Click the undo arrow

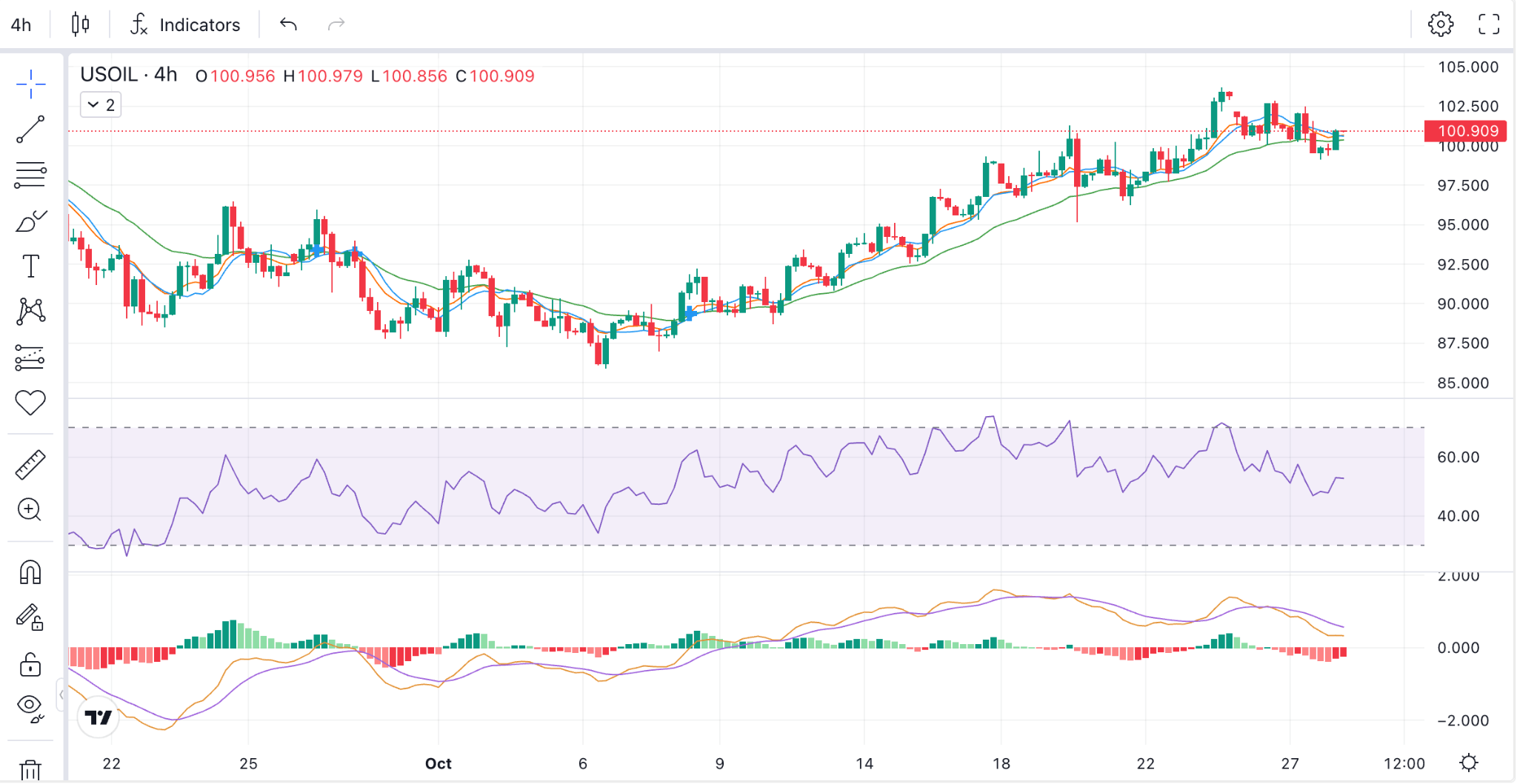[x=288, y=24]
